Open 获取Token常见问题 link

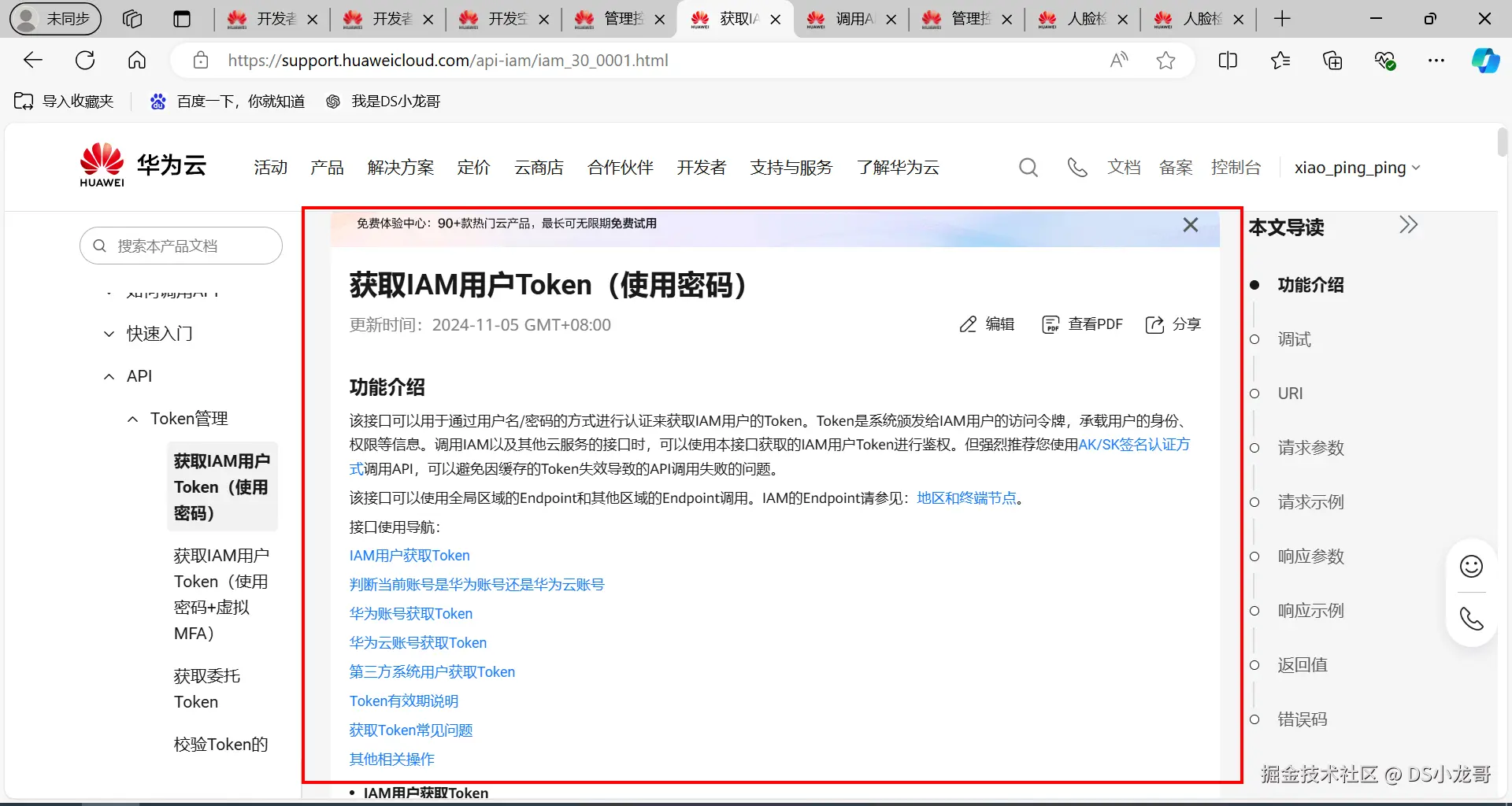[x=411, y=730]
